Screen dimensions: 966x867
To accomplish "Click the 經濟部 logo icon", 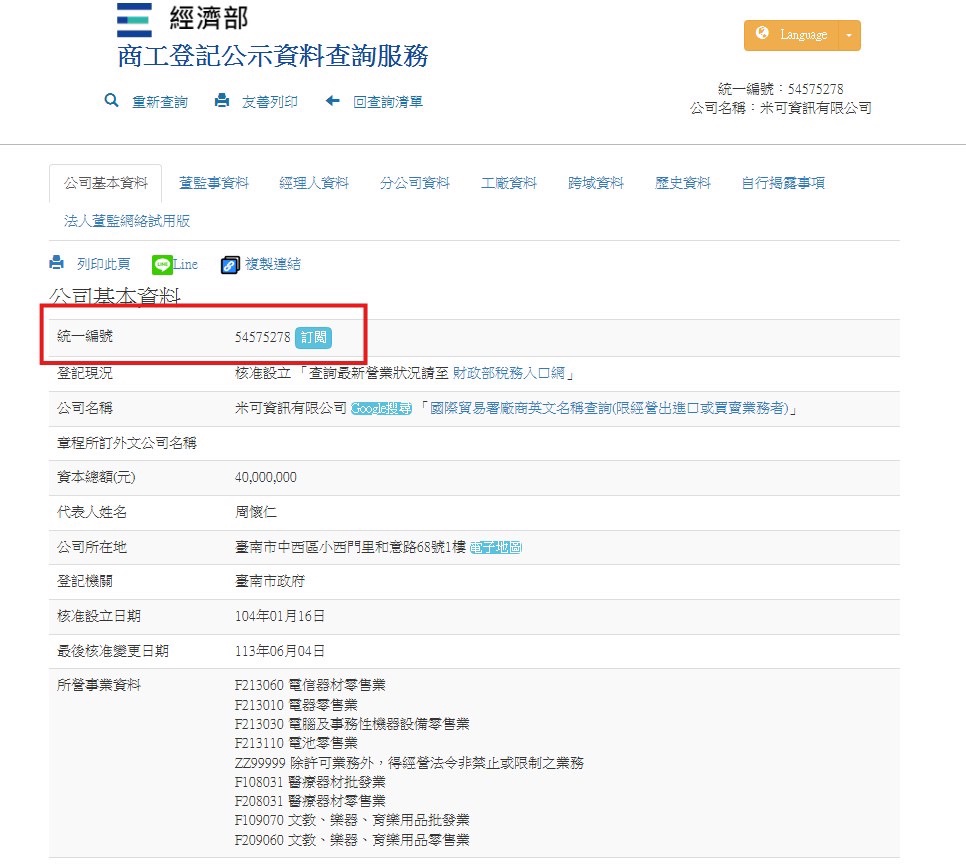I will click(134, 19).
